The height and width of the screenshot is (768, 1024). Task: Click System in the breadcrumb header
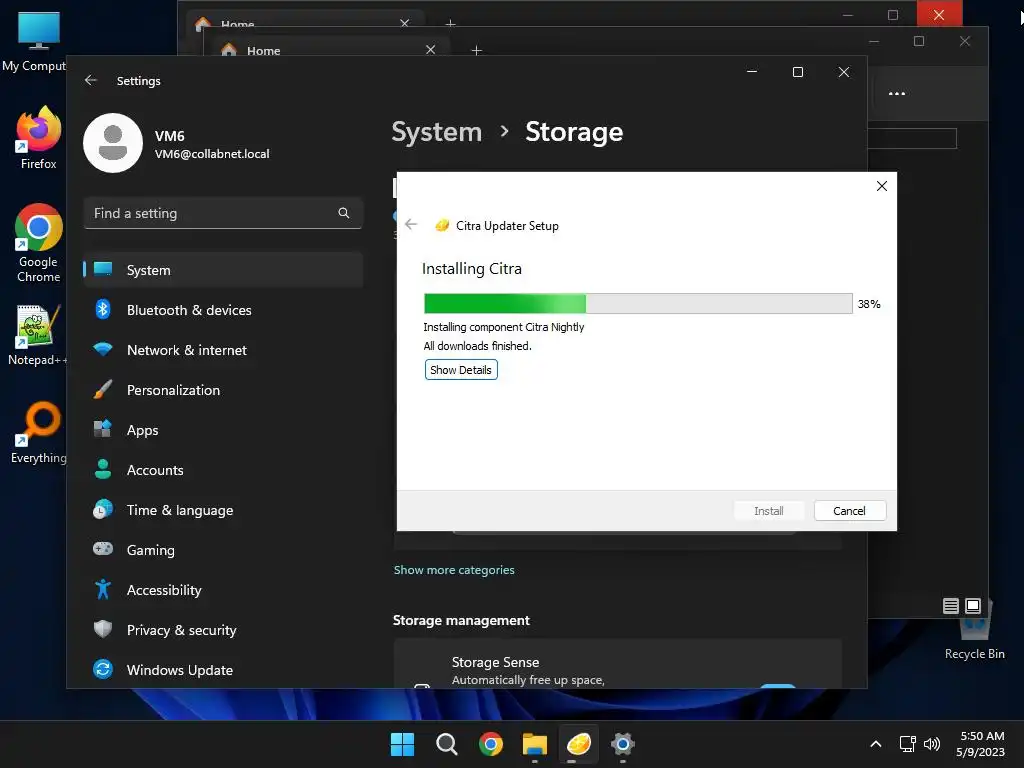coord(436,132)
